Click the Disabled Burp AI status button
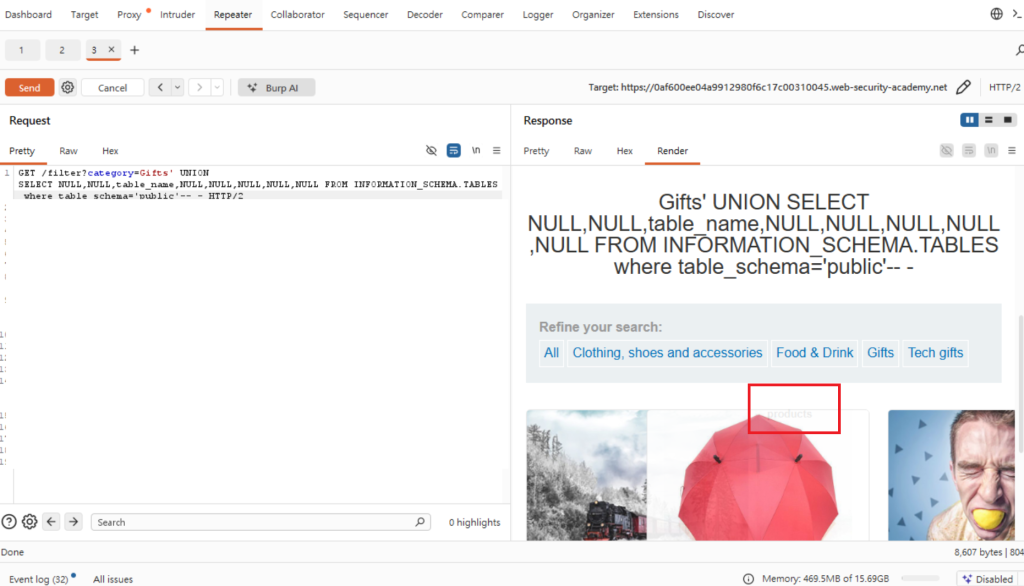 pyautogui.click(x=987, y=579)
